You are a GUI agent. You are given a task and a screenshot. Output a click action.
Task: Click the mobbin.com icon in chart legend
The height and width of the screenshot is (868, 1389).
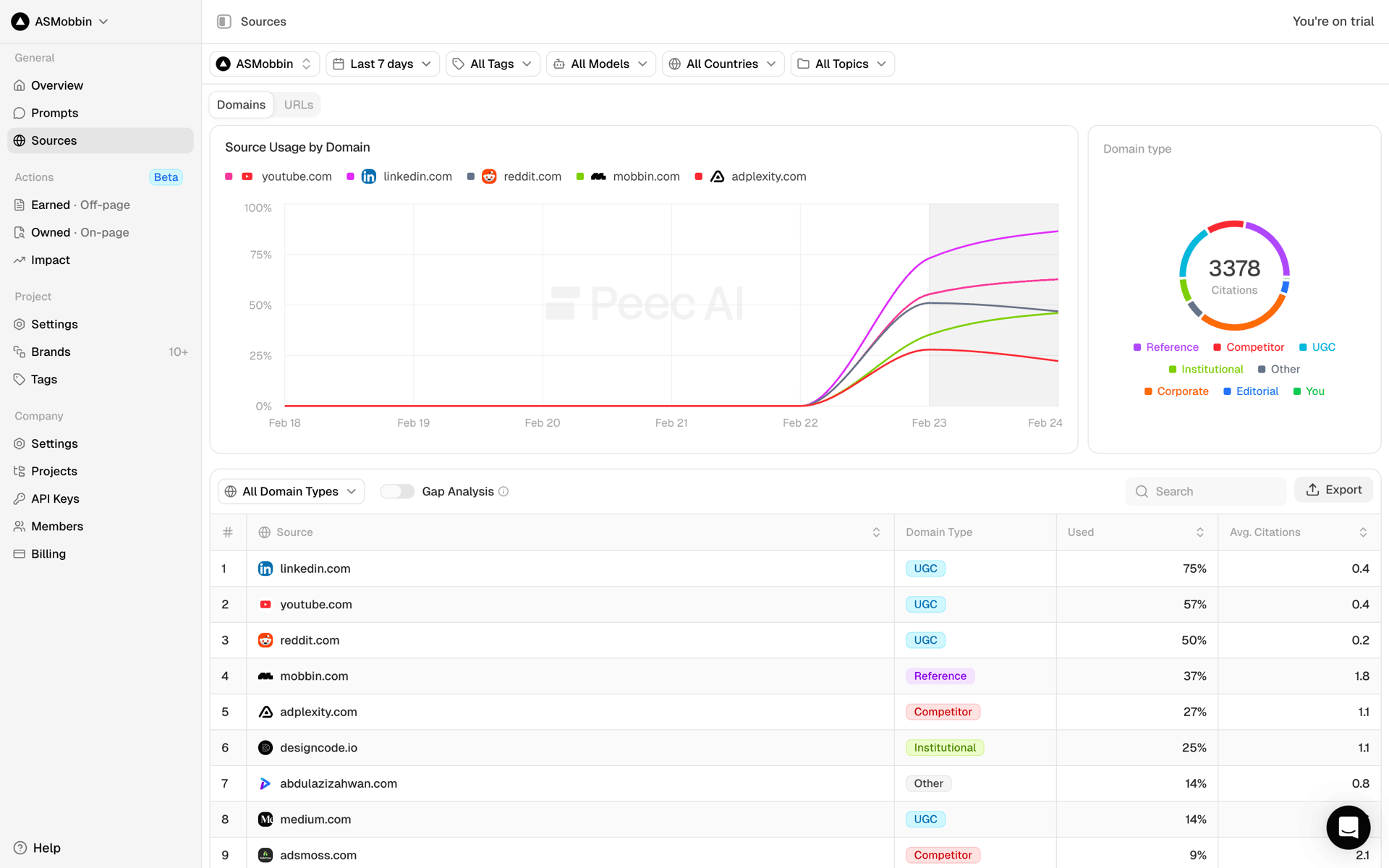(598, 176)
